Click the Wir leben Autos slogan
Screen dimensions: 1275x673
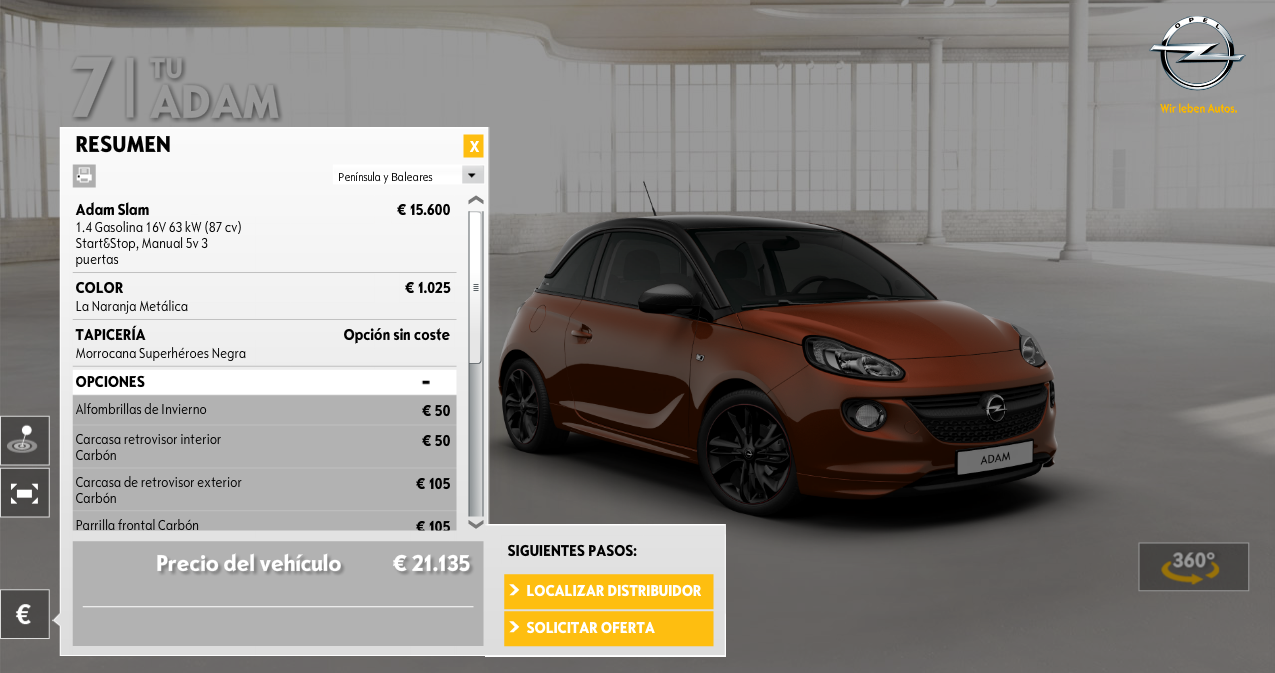[x=1198, y=108]
